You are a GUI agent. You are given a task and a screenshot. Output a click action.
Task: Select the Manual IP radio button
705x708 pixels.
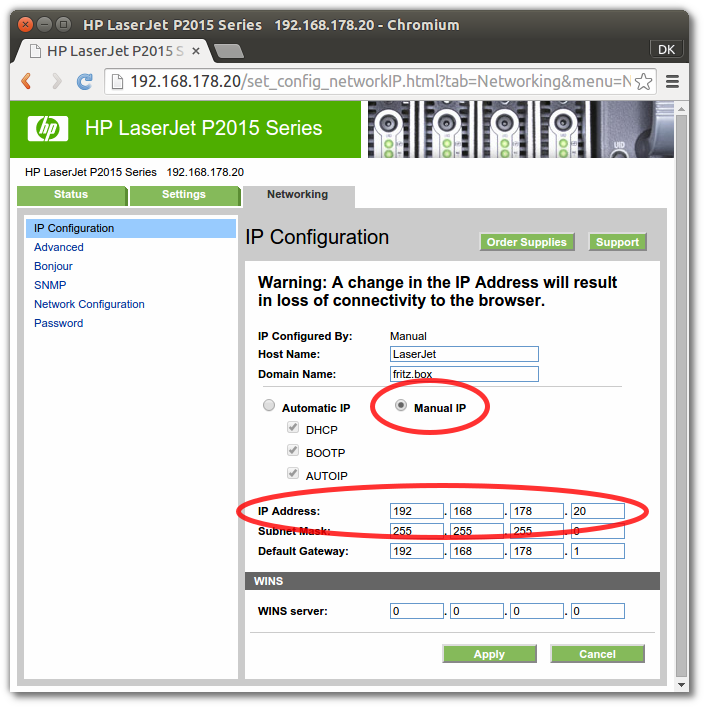click(x=401, y=405)
